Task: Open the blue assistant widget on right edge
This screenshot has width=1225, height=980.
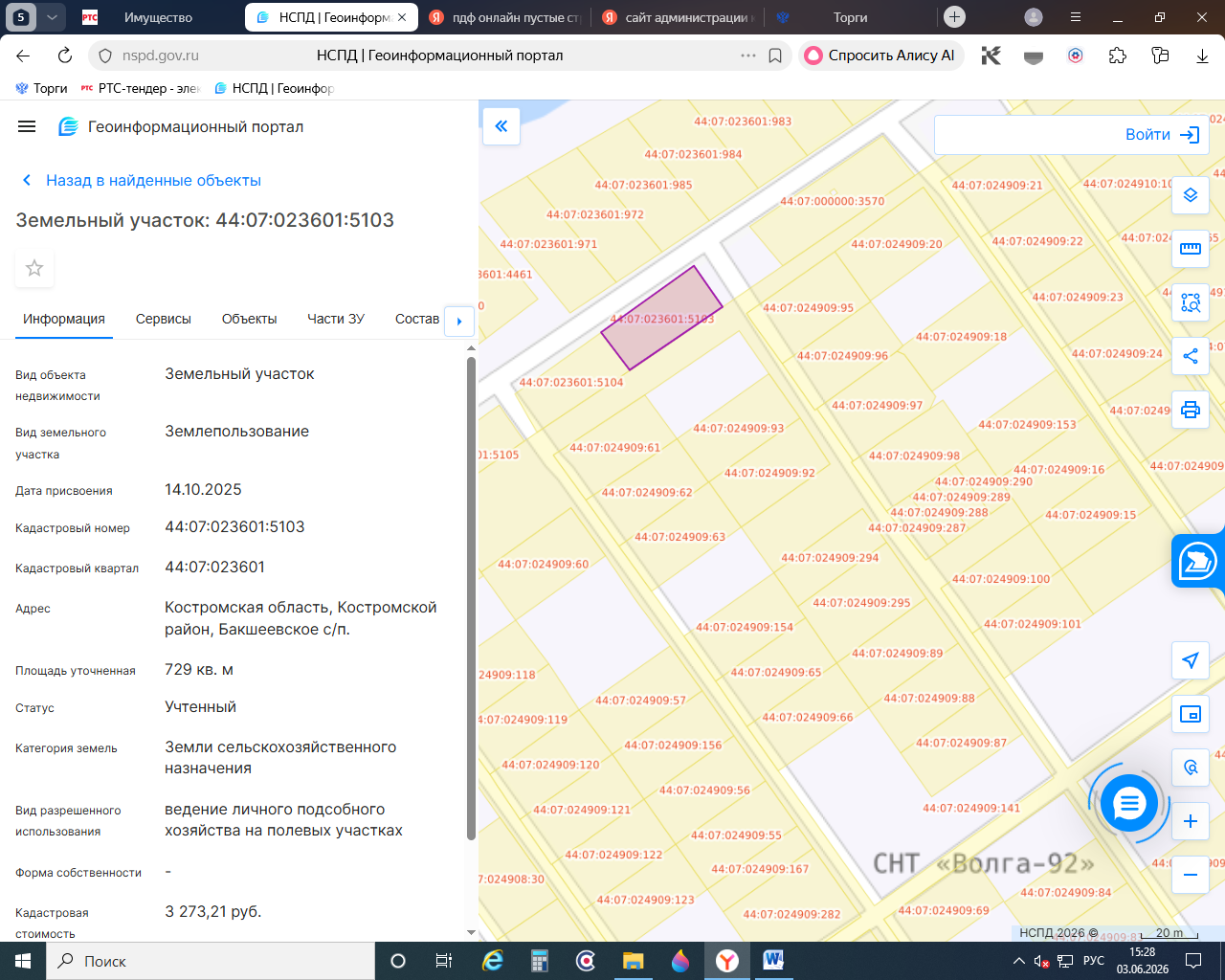Action: click(1197, 561)
